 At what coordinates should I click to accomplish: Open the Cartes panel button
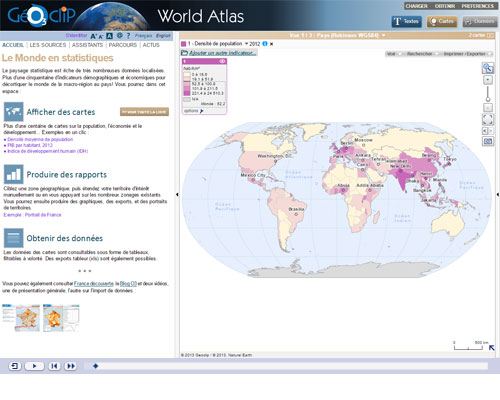[442, 22]
